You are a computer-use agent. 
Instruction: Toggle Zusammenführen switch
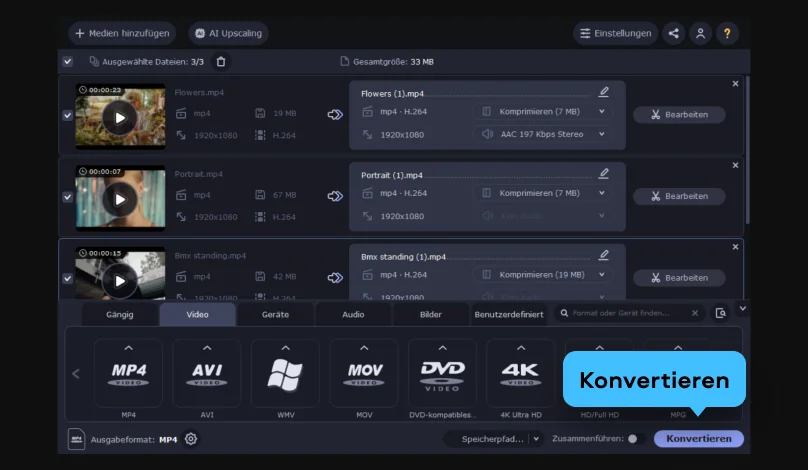[635, 439]
